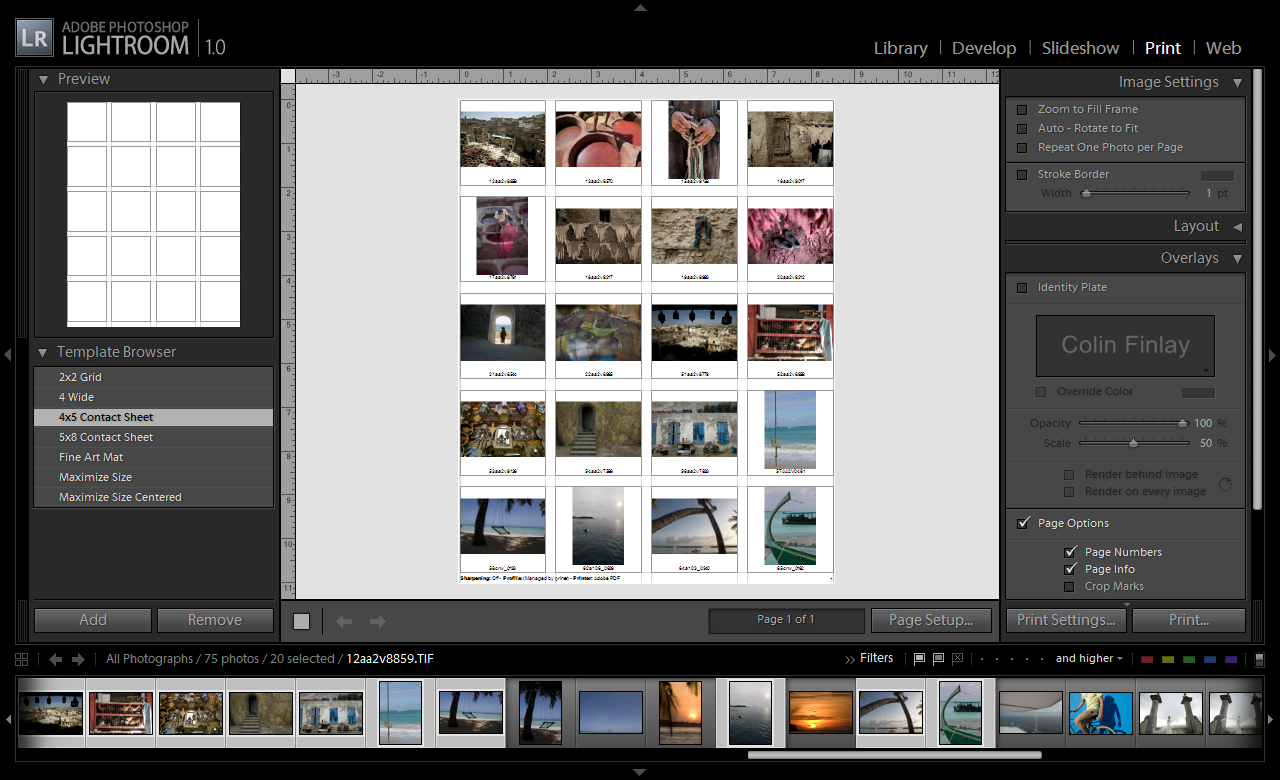Open the 'and higher' rating dropdown
Viewport: 1280px width, 780px height.
coord(1089,659)
